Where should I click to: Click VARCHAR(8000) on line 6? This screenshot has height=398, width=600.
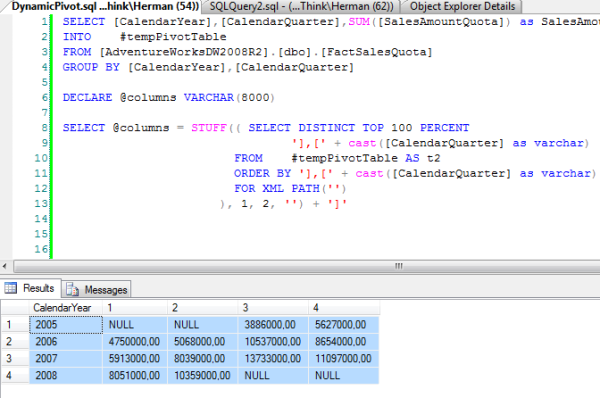click(x=229, y=98)
